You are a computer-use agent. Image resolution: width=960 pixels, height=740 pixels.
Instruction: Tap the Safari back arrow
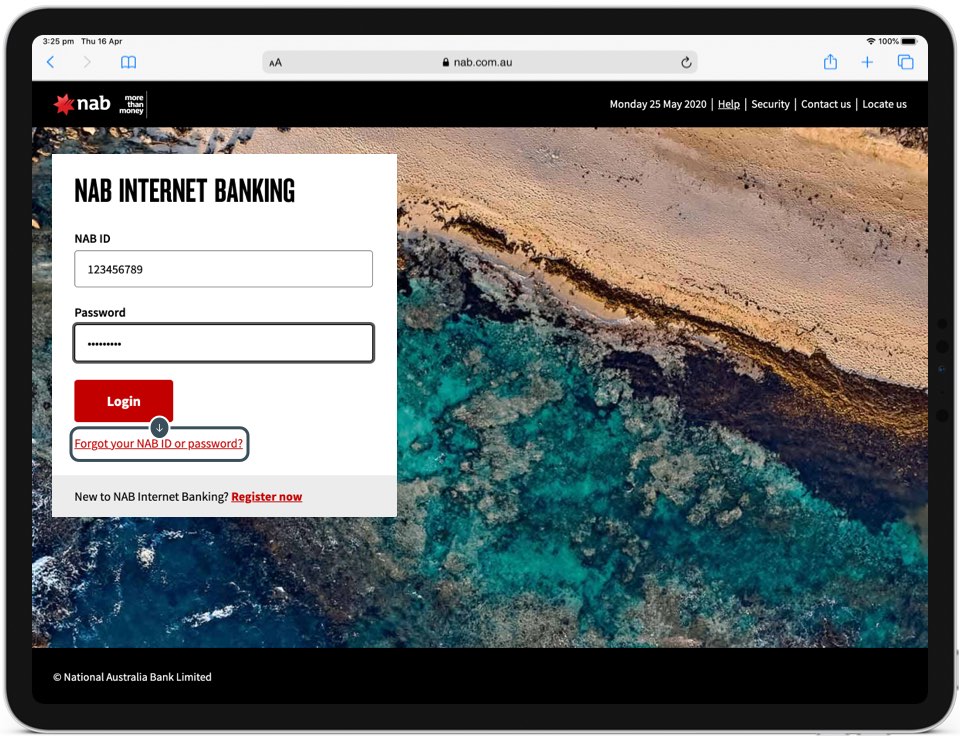[x=51, y=62]
